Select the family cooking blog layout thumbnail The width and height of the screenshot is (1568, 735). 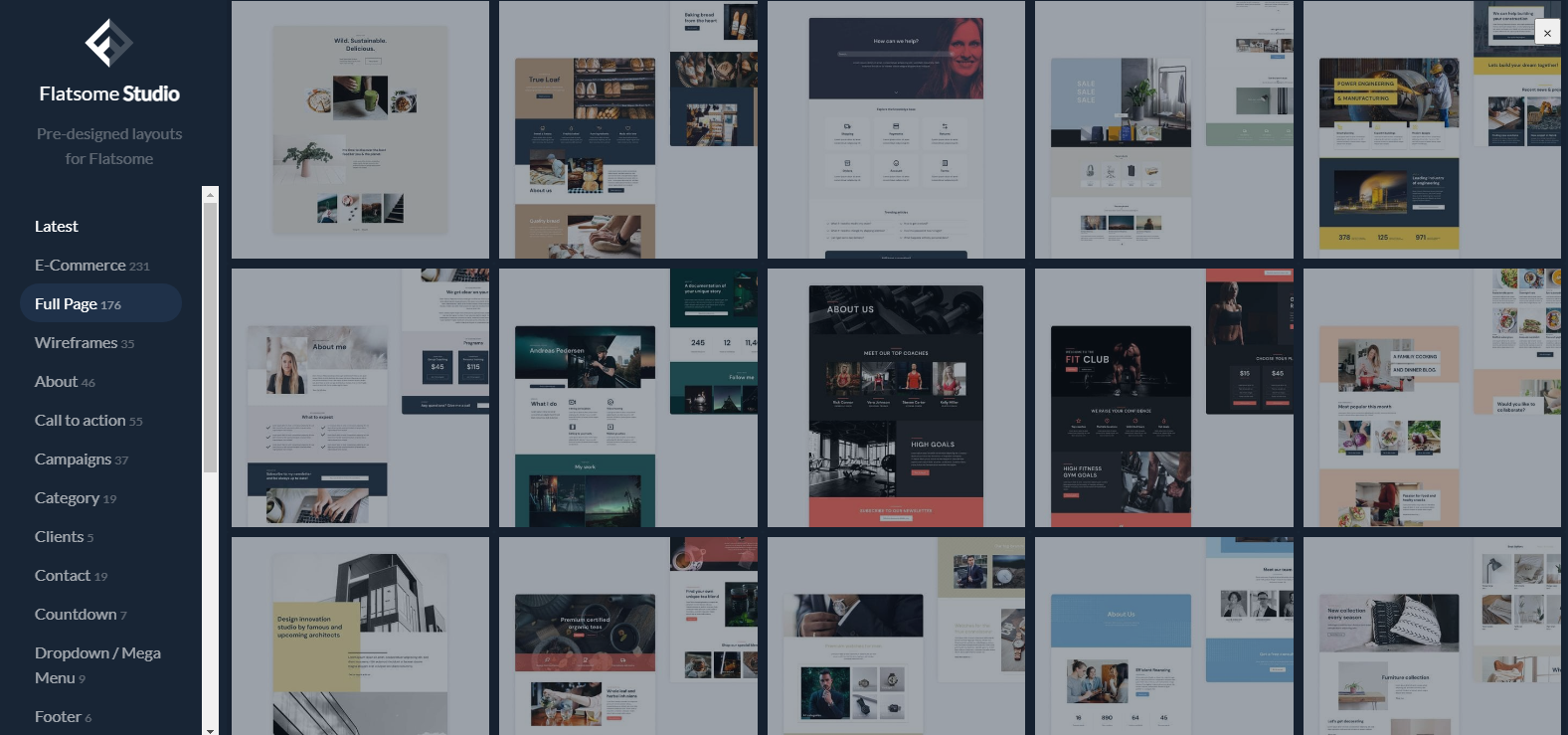1432,398
